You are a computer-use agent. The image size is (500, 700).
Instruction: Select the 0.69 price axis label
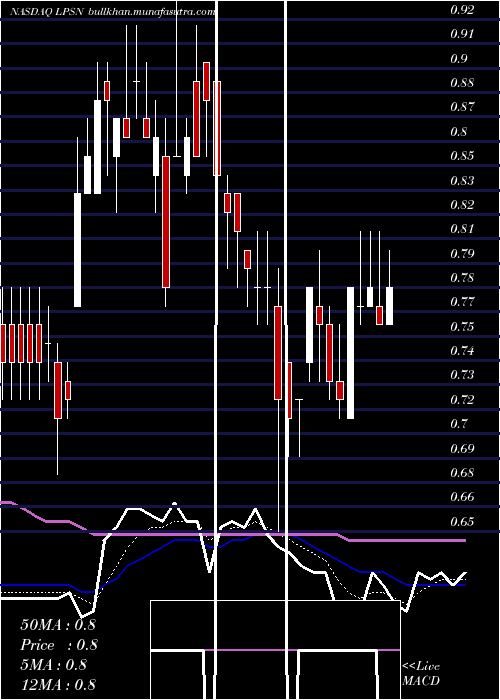[462, 448]
